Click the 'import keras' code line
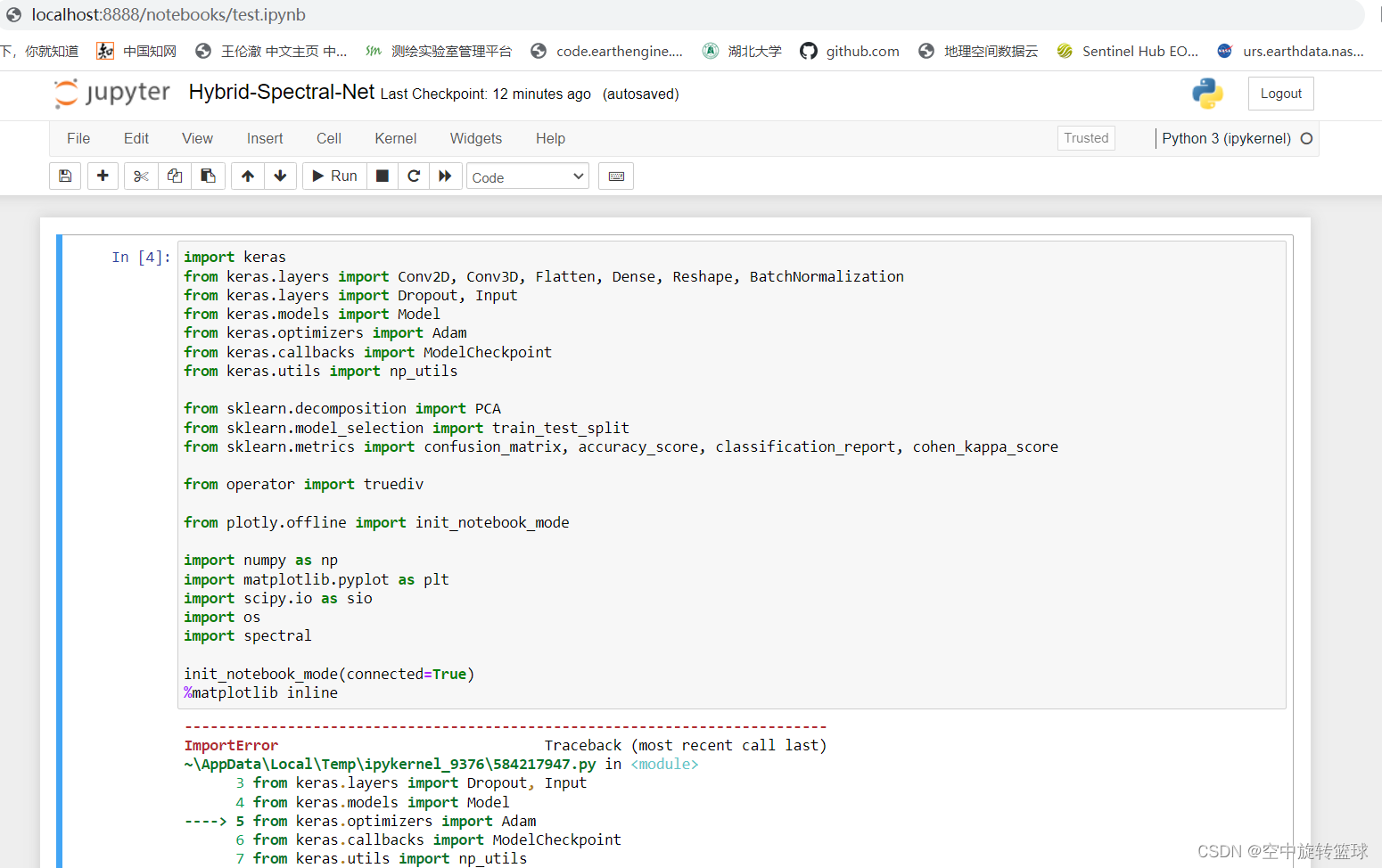The height and width of the screenshot is (868, 1382). tap(234, 258)
